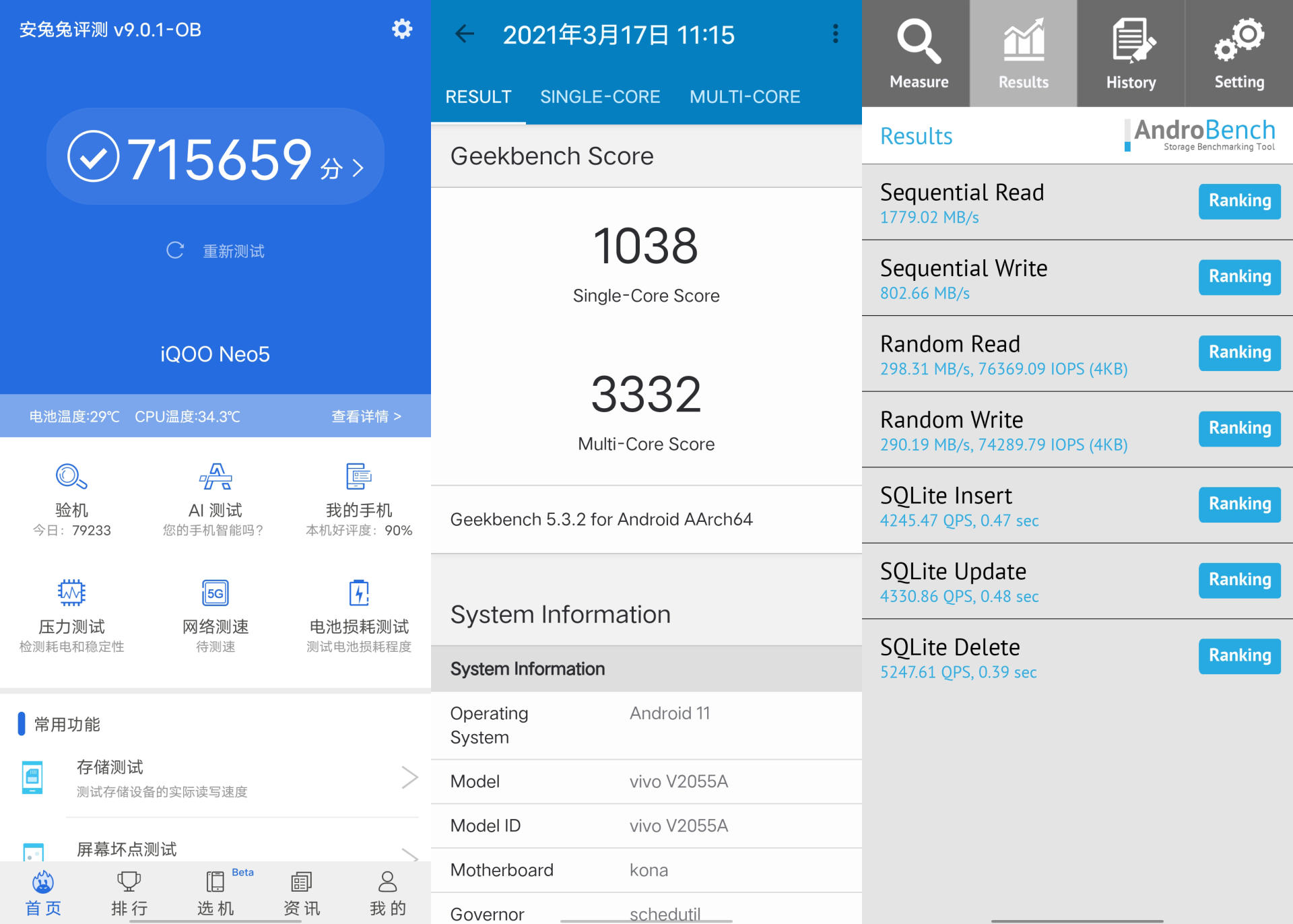1293x924 pixels.
Task: Tap Ranking button for Sequential Write
Action: 1240,277
